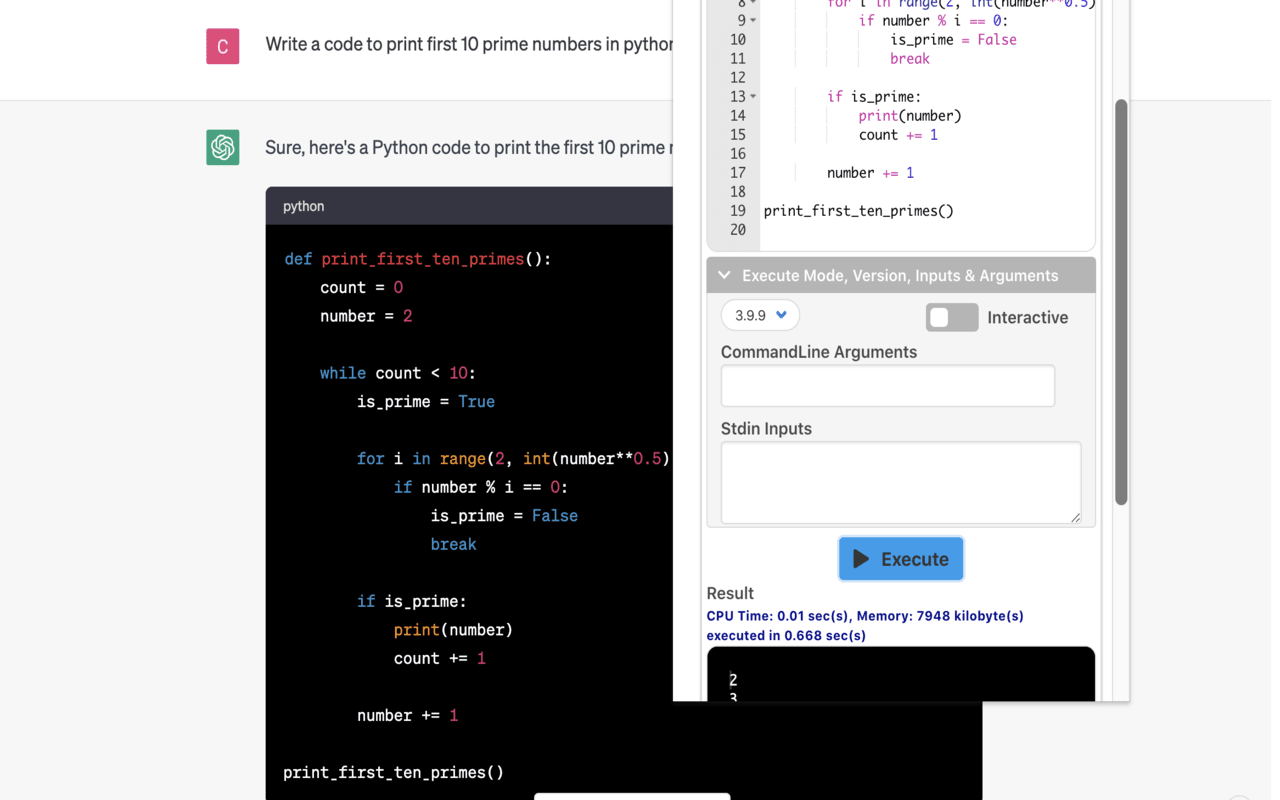Image resolution: width=1280 pixels, height=800 pixels.
Task: Click 'number = 2' in chat code block
Action: tap(366, 316)
